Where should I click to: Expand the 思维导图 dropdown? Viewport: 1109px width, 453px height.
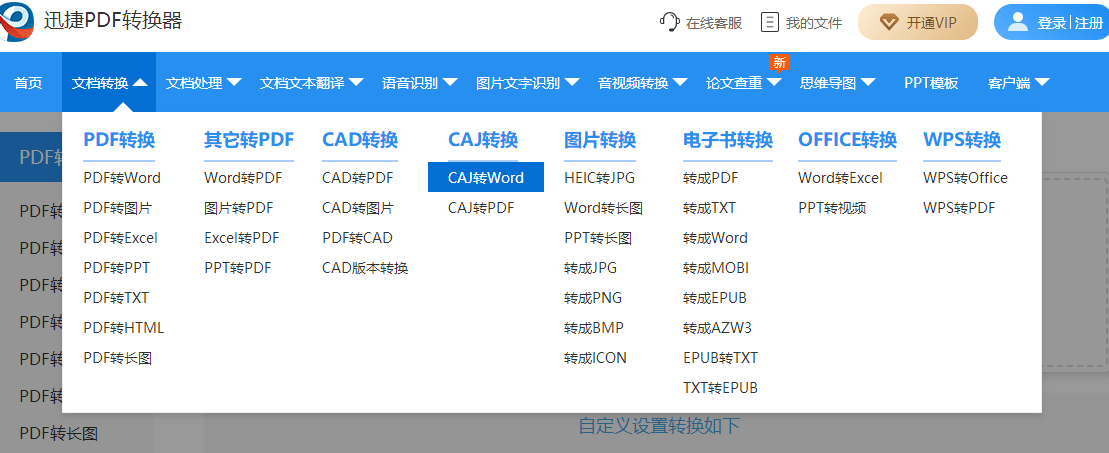[868, 83]
